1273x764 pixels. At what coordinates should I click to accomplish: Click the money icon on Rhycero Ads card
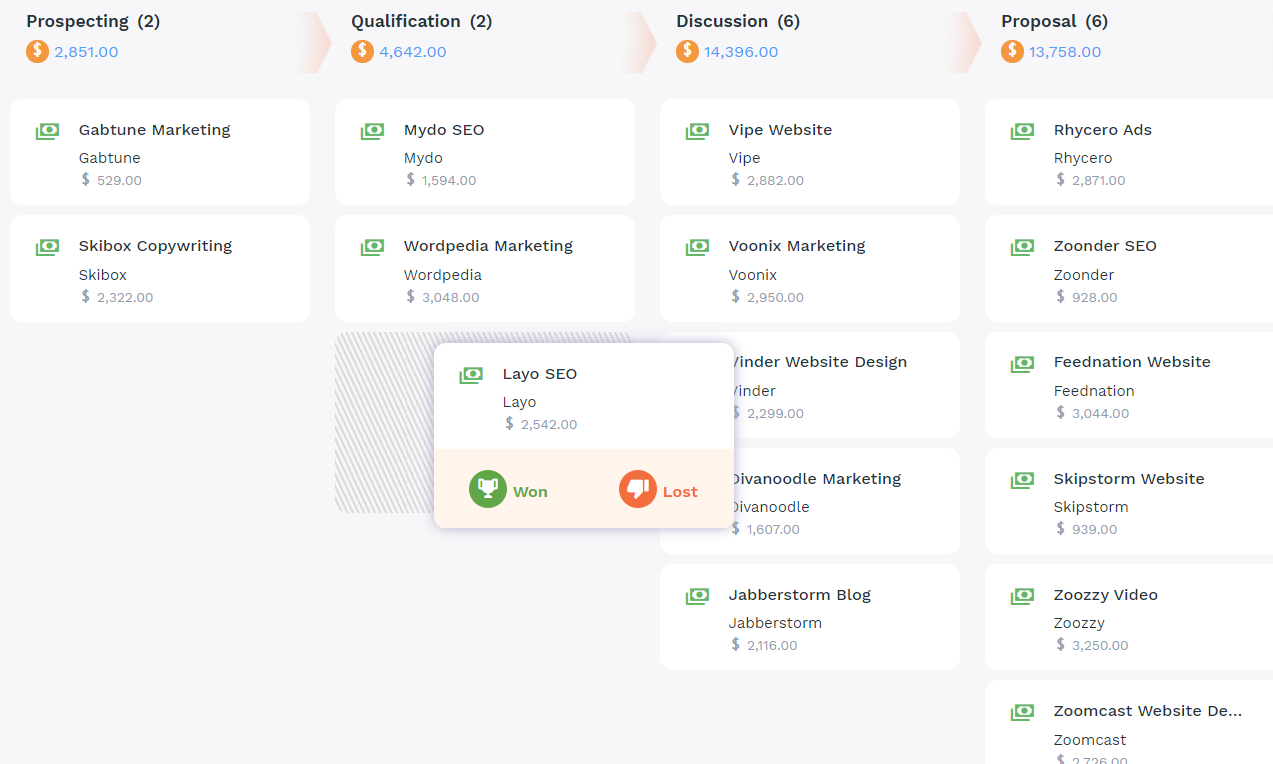coord(1022,131)
